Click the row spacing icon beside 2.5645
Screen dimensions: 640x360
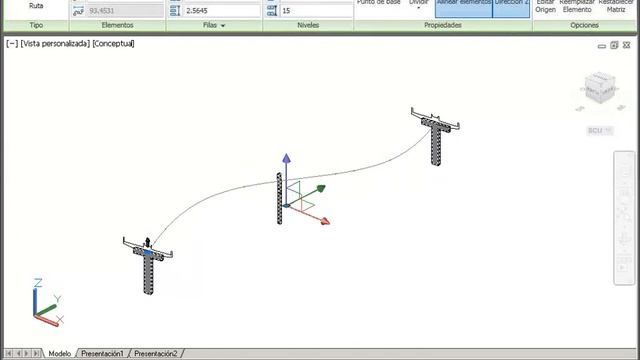pyautogui.click(x=175, y=11)
